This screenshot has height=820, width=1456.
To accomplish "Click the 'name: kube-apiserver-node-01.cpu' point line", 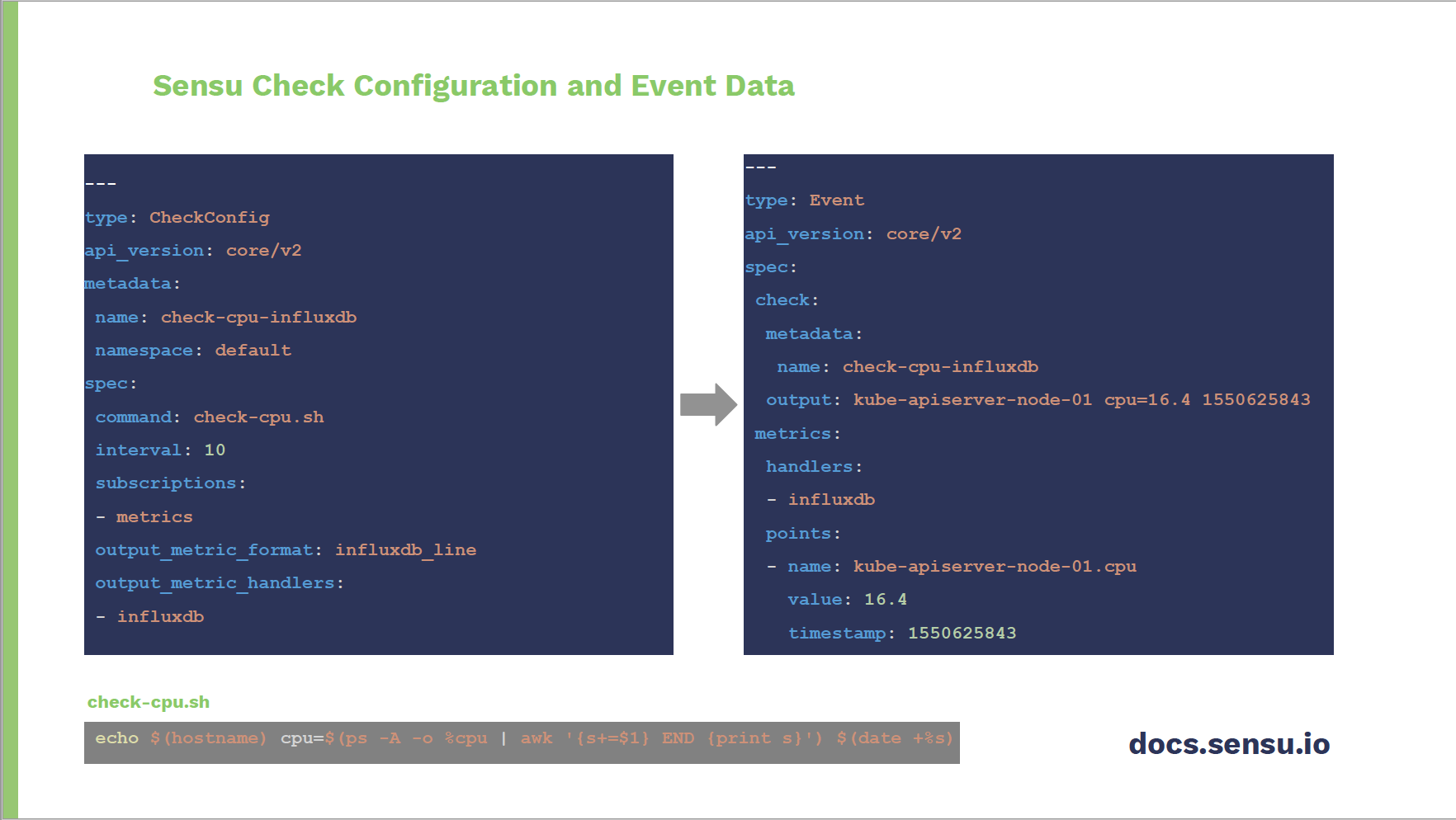I will point(962,567).
